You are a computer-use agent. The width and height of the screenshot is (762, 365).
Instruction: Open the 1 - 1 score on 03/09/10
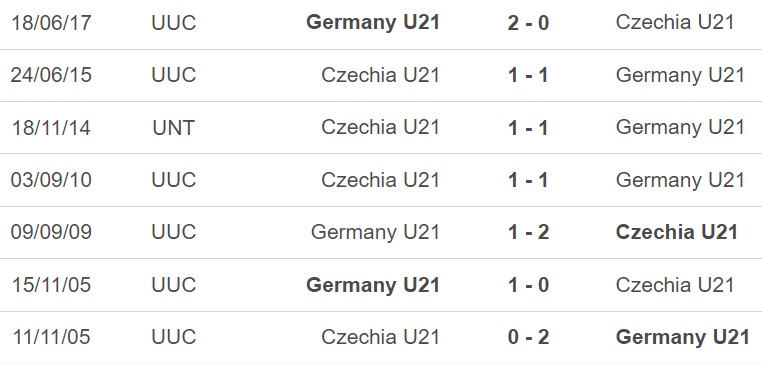528,180
